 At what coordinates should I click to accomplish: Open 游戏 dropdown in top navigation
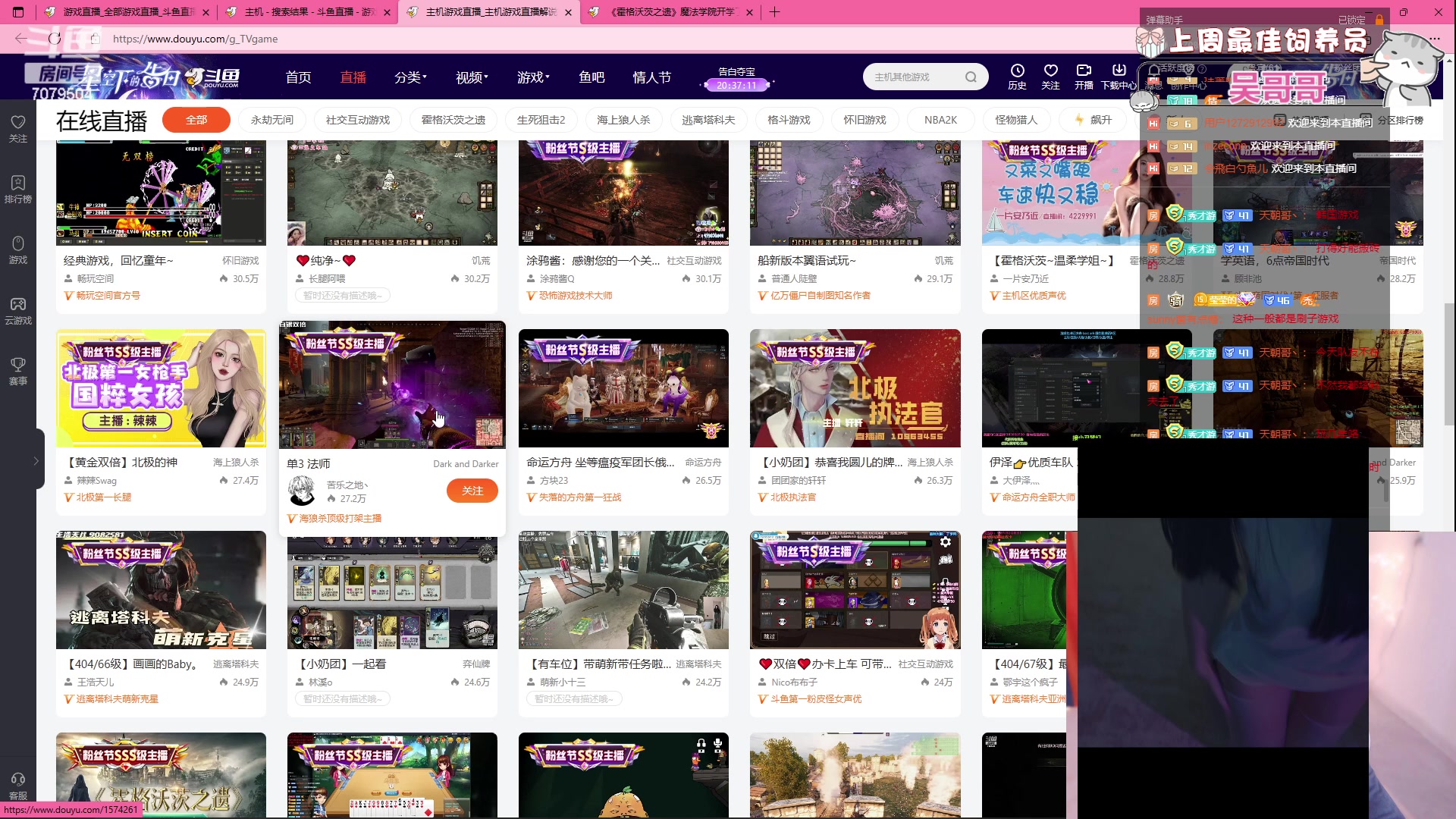point(533,77)
